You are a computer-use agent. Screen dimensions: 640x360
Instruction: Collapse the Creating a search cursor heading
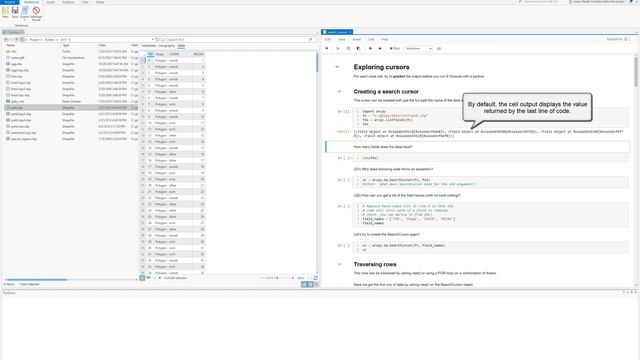339,91
